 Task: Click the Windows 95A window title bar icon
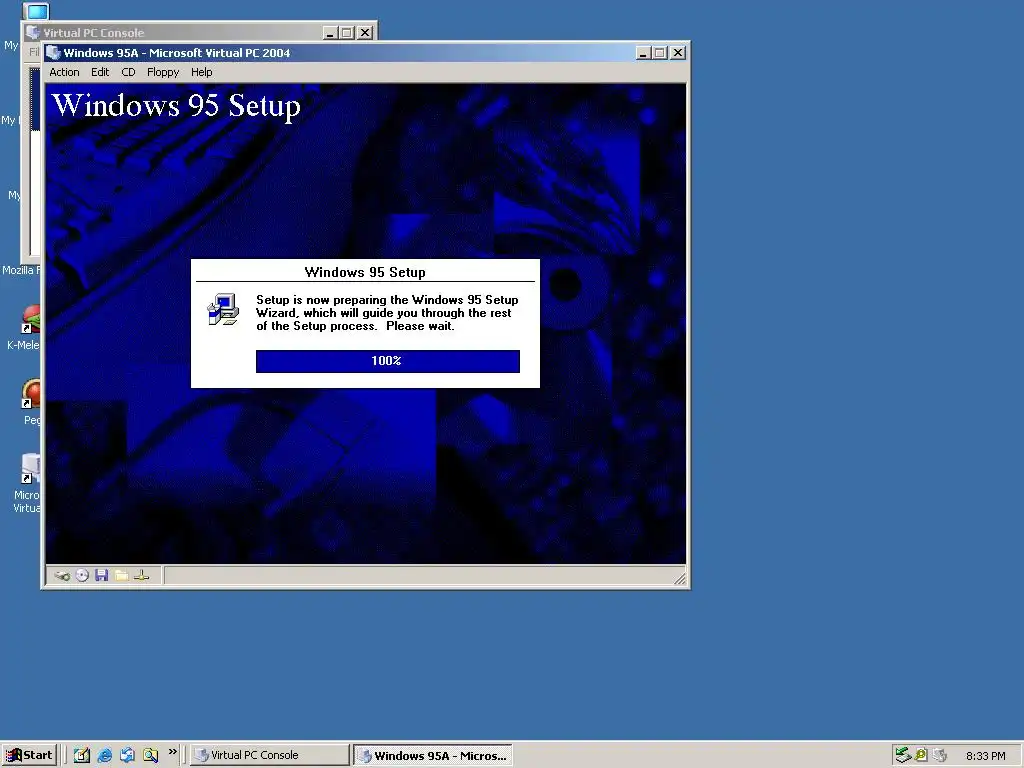click(x=54, y=53)
